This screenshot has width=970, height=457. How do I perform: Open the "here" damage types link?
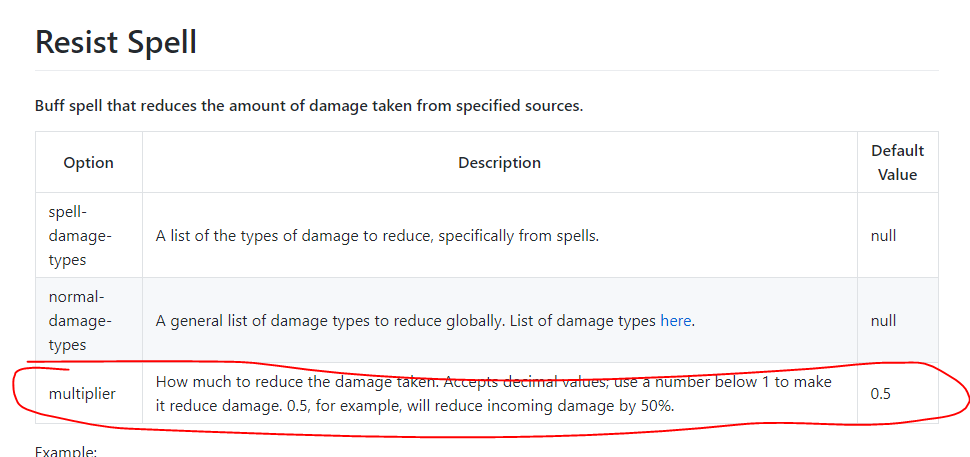point(675,321)
